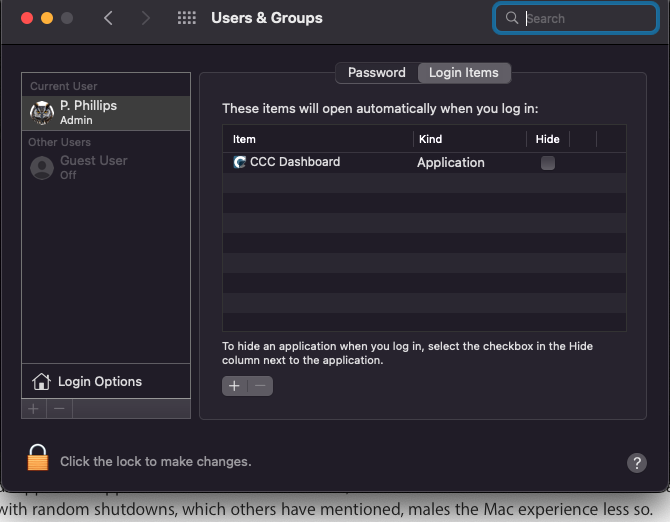Click the CCC Dashboard app icon
The height and width of the screenshot is (522, 670).
(x=239, y=162)
